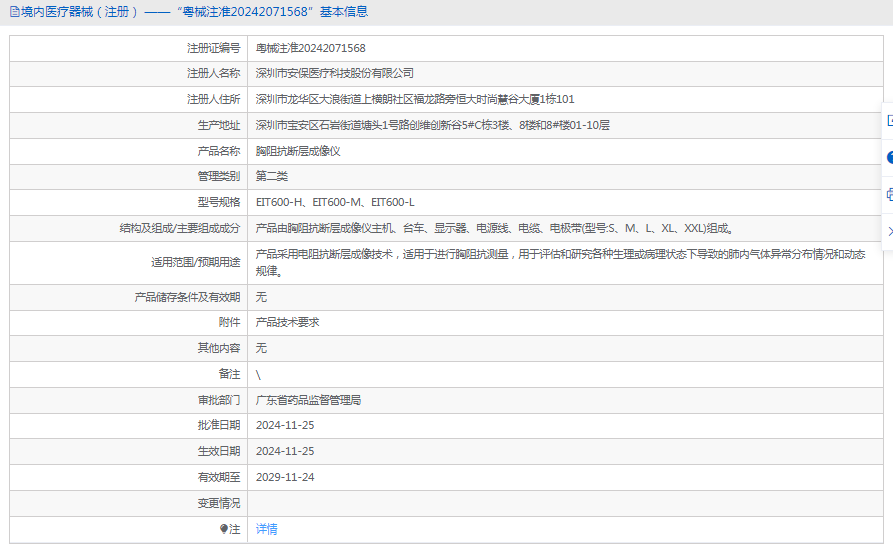Screen dimensions: 893x549
Task: Open the 详情 link in the 注 row
Action: (x=266, y=529)
